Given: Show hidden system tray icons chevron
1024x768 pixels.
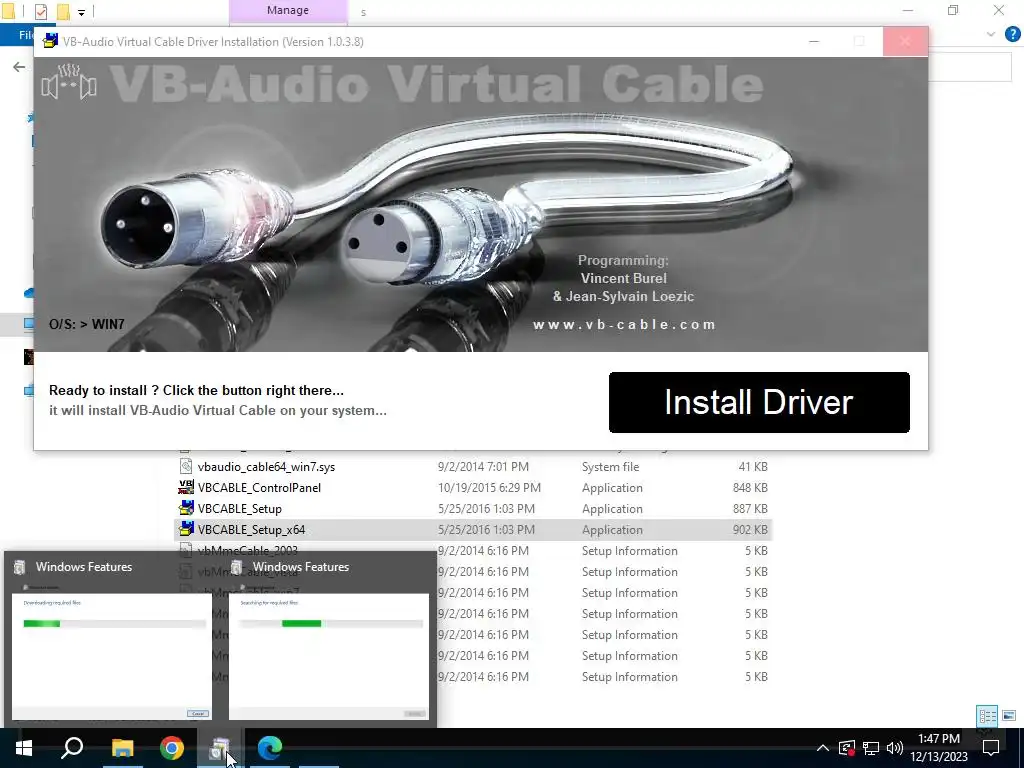Looking at the screenshot, I should [823, 748].
